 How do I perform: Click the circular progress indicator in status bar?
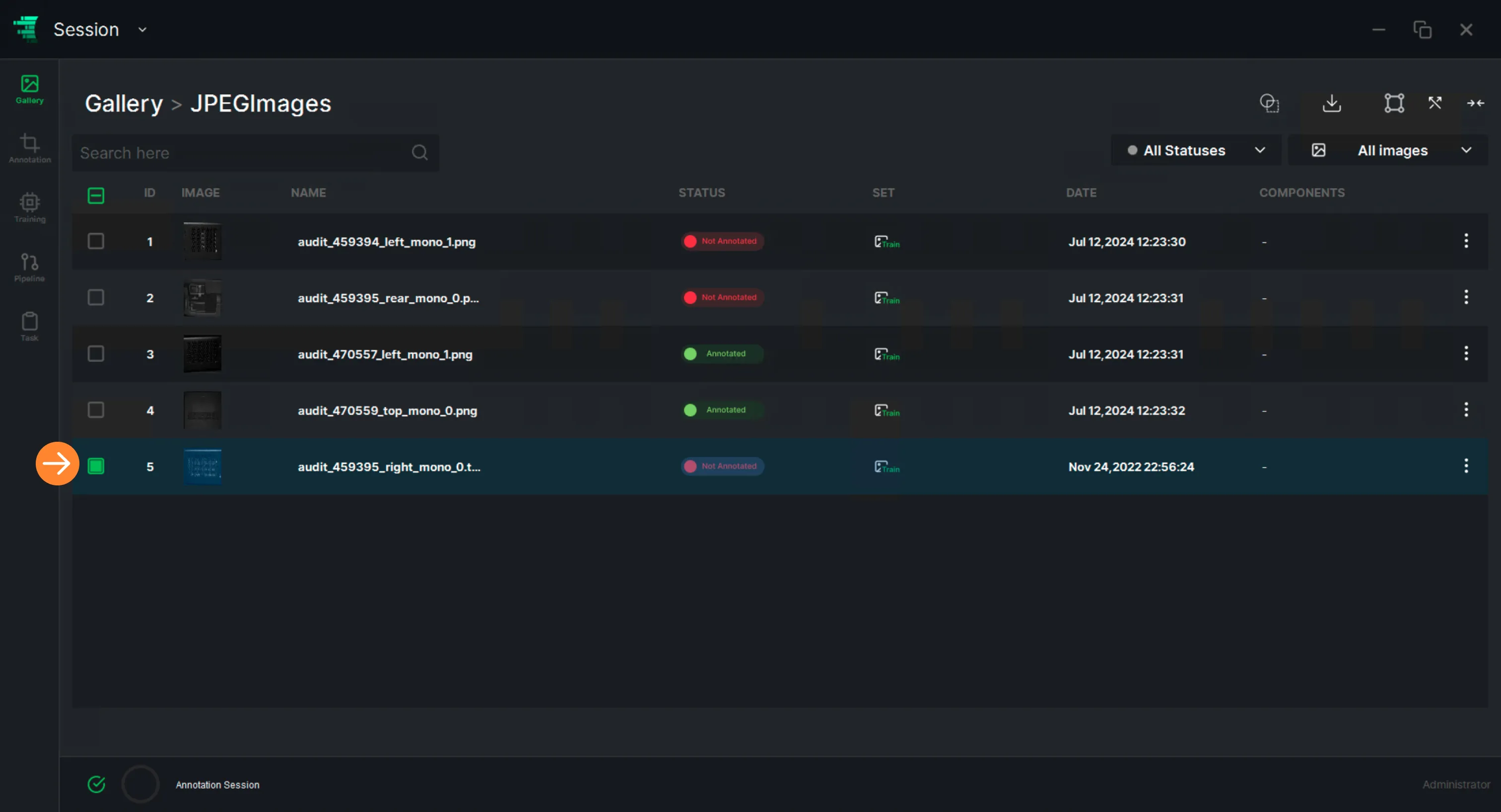tap(140, 785)
